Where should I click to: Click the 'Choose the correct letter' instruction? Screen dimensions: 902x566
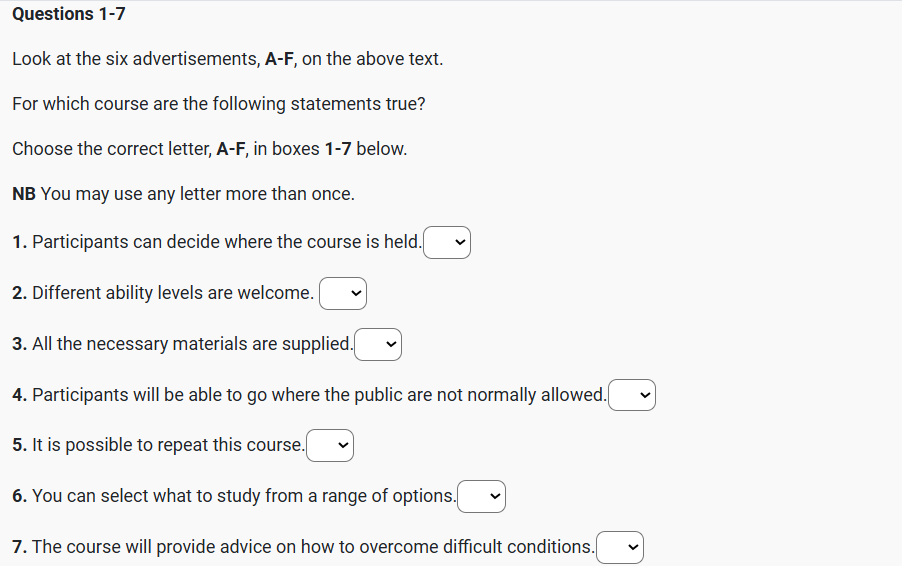click(209, 149)
